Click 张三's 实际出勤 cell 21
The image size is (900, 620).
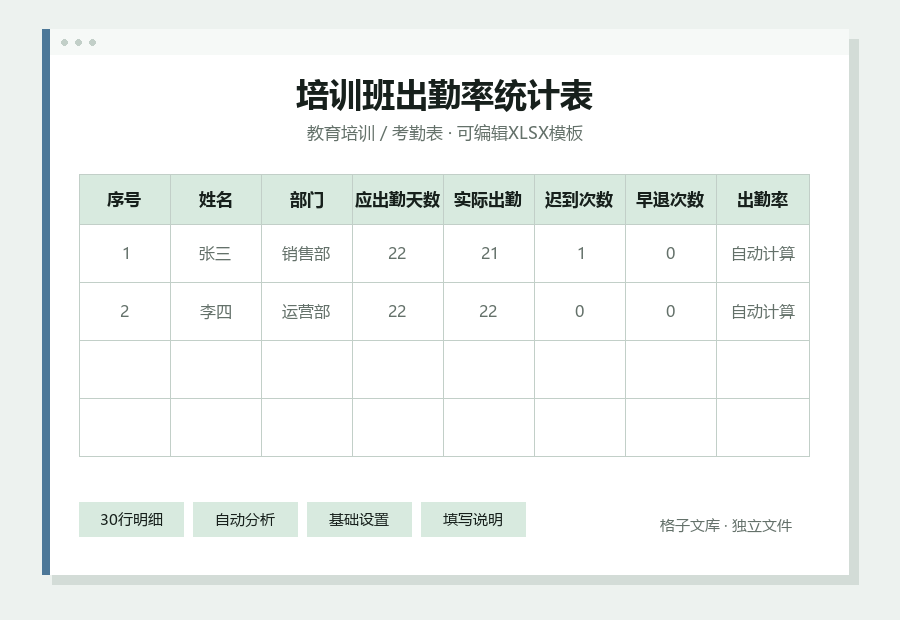[x=489, y=254]
